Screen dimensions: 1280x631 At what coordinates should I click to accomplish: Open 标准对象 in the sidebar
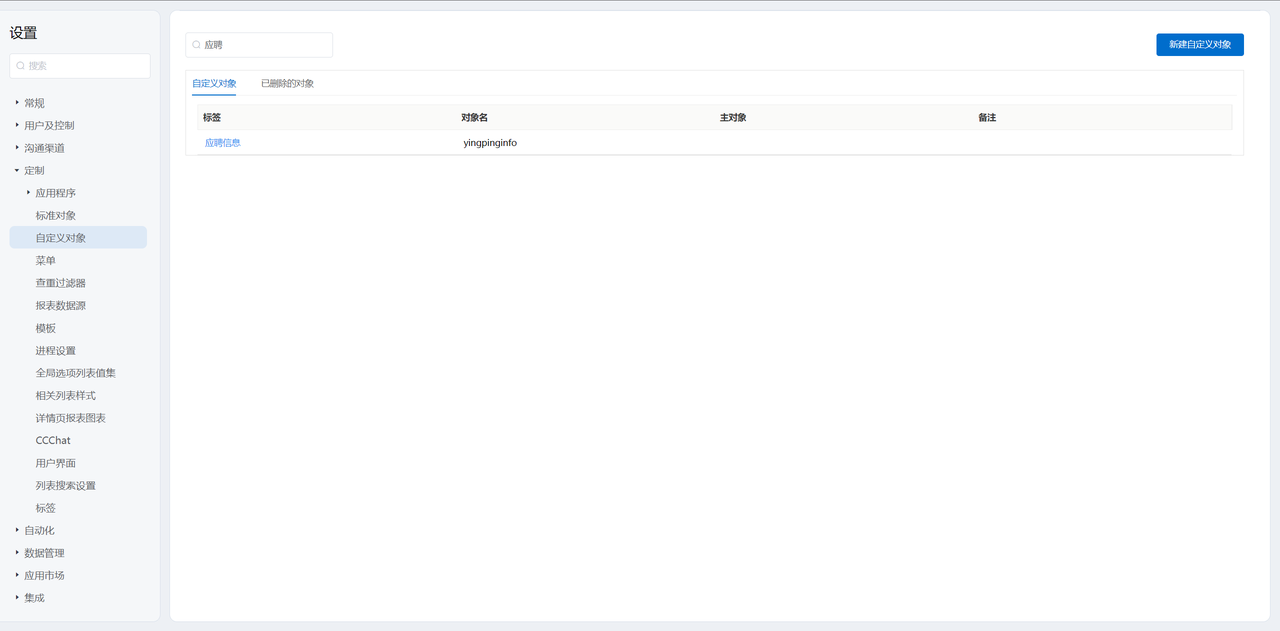(56, 216)
